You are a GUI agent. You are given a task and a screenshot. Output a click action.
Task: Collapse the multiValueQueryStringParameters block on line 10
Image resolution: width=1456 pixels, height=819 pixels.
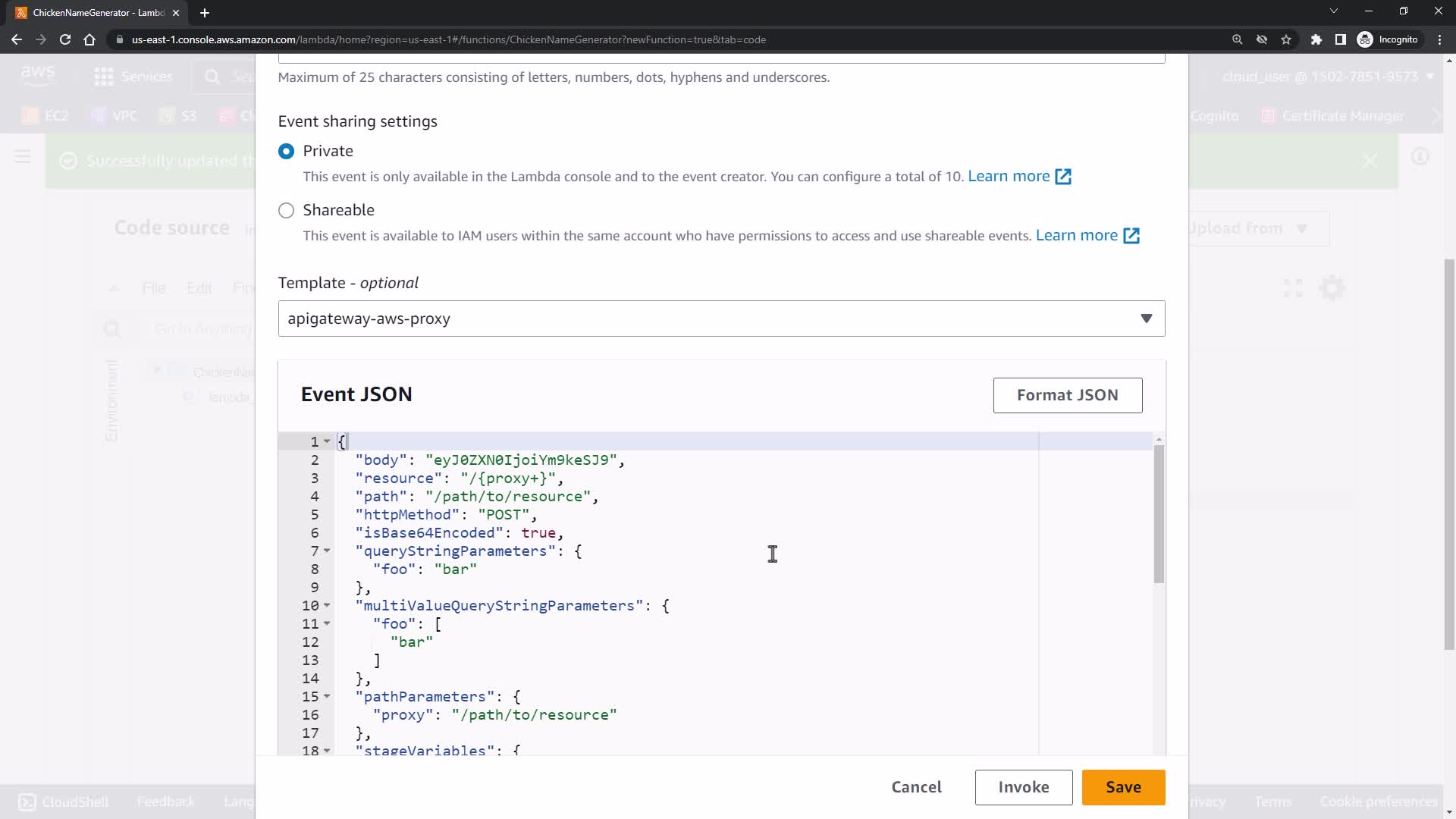tap(327, 606)
